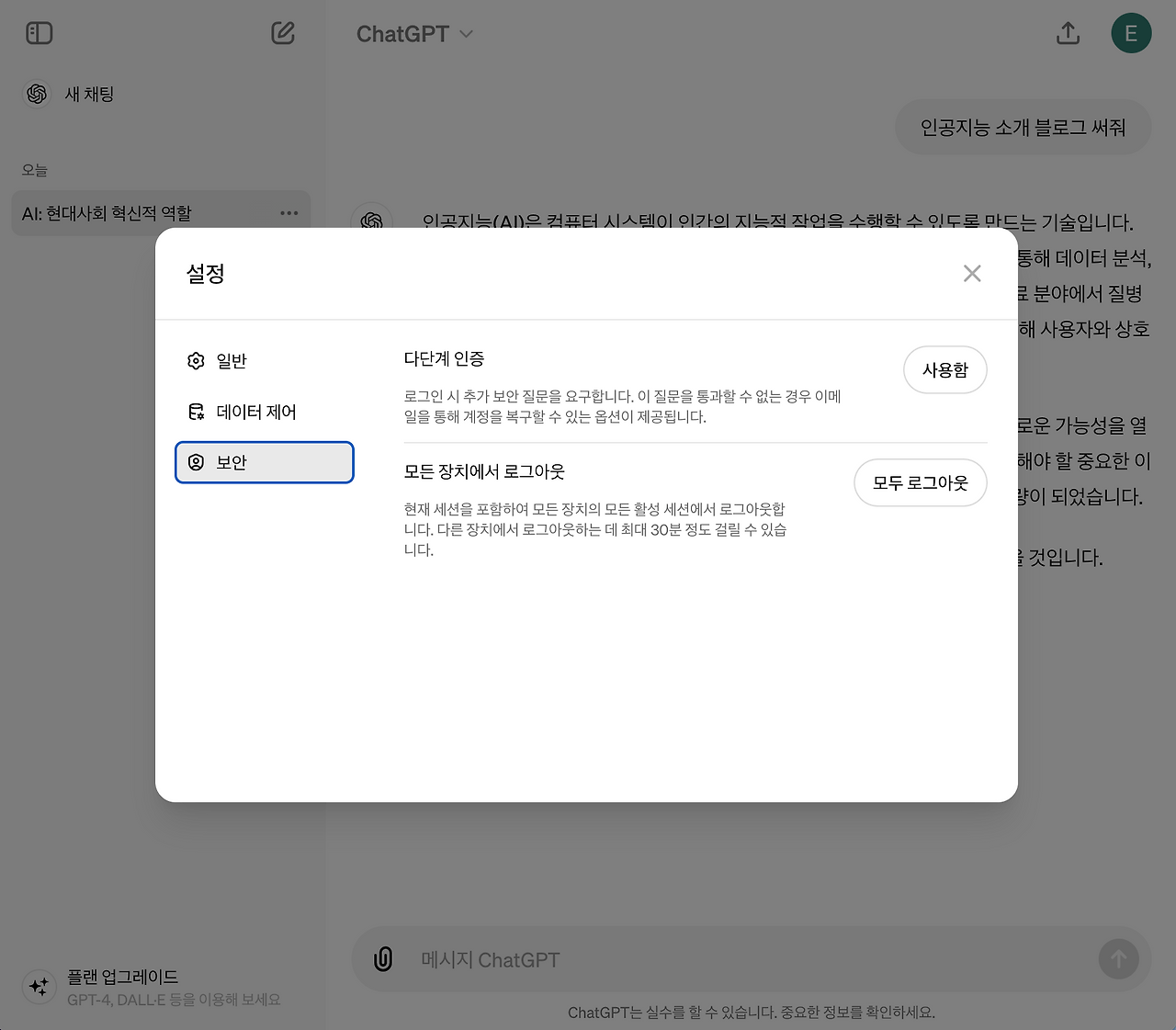Click the 새 채팅 link in sidebar
This screenshot has width=1176, height=1030.
[x=89, y=94]
